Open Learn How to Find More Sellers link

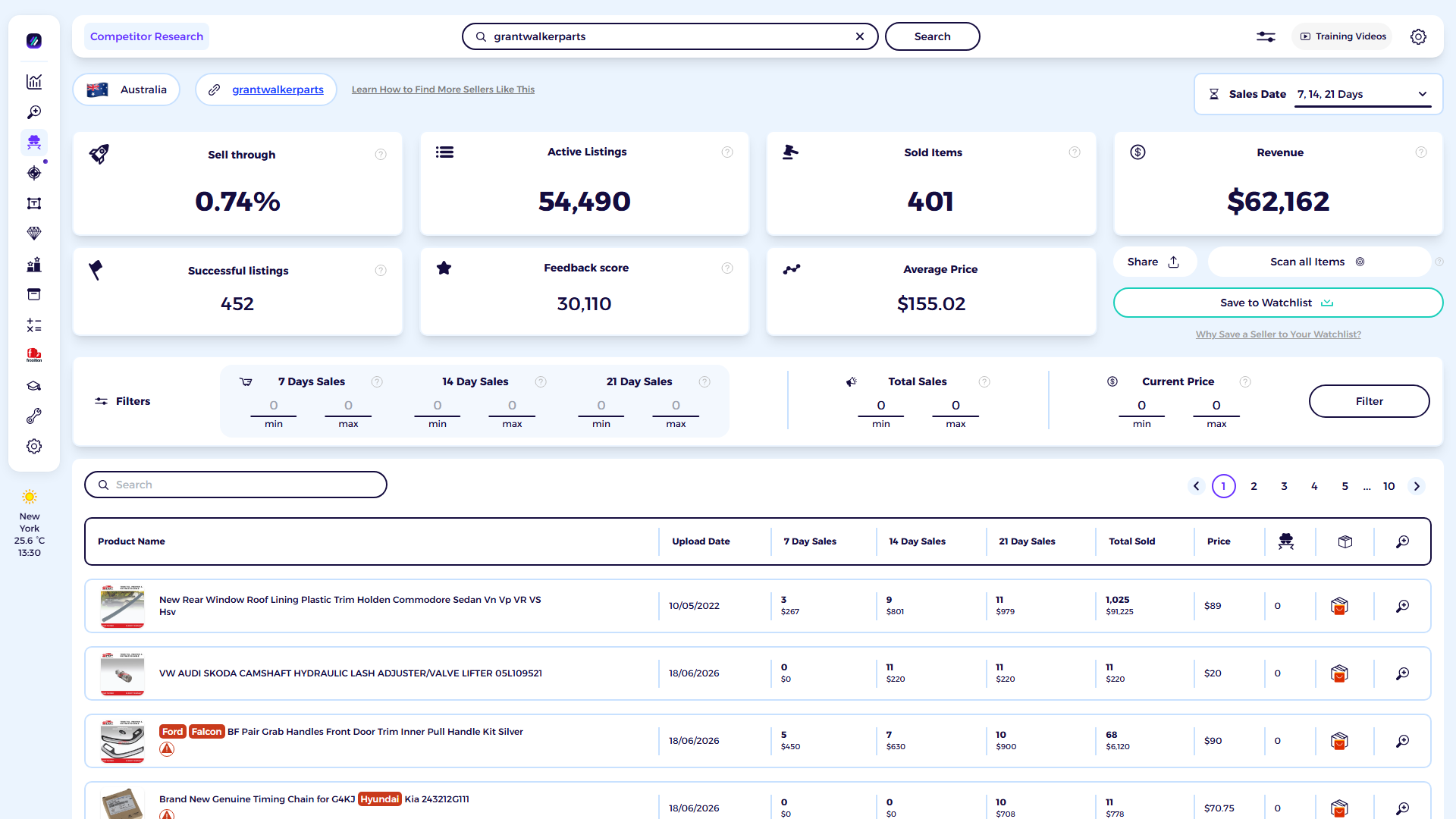[443, 89]
